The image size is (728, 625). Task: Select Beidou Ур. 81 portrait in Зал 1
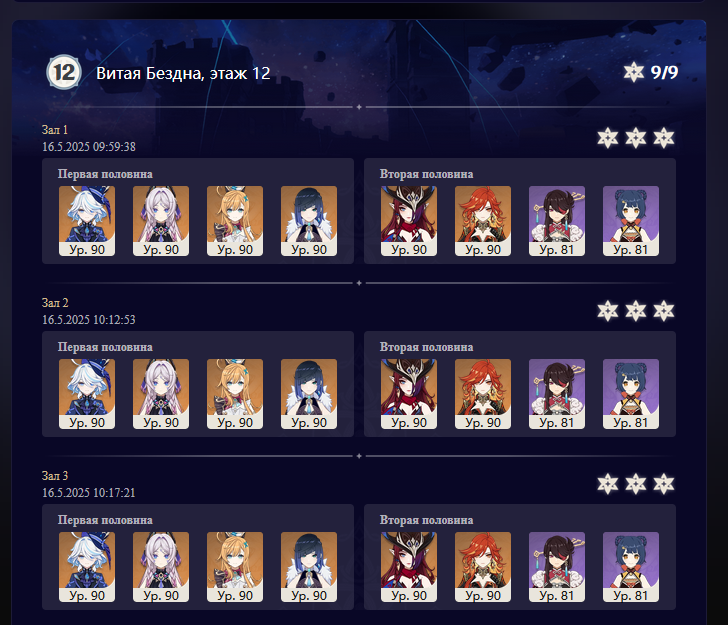(557, 221)
